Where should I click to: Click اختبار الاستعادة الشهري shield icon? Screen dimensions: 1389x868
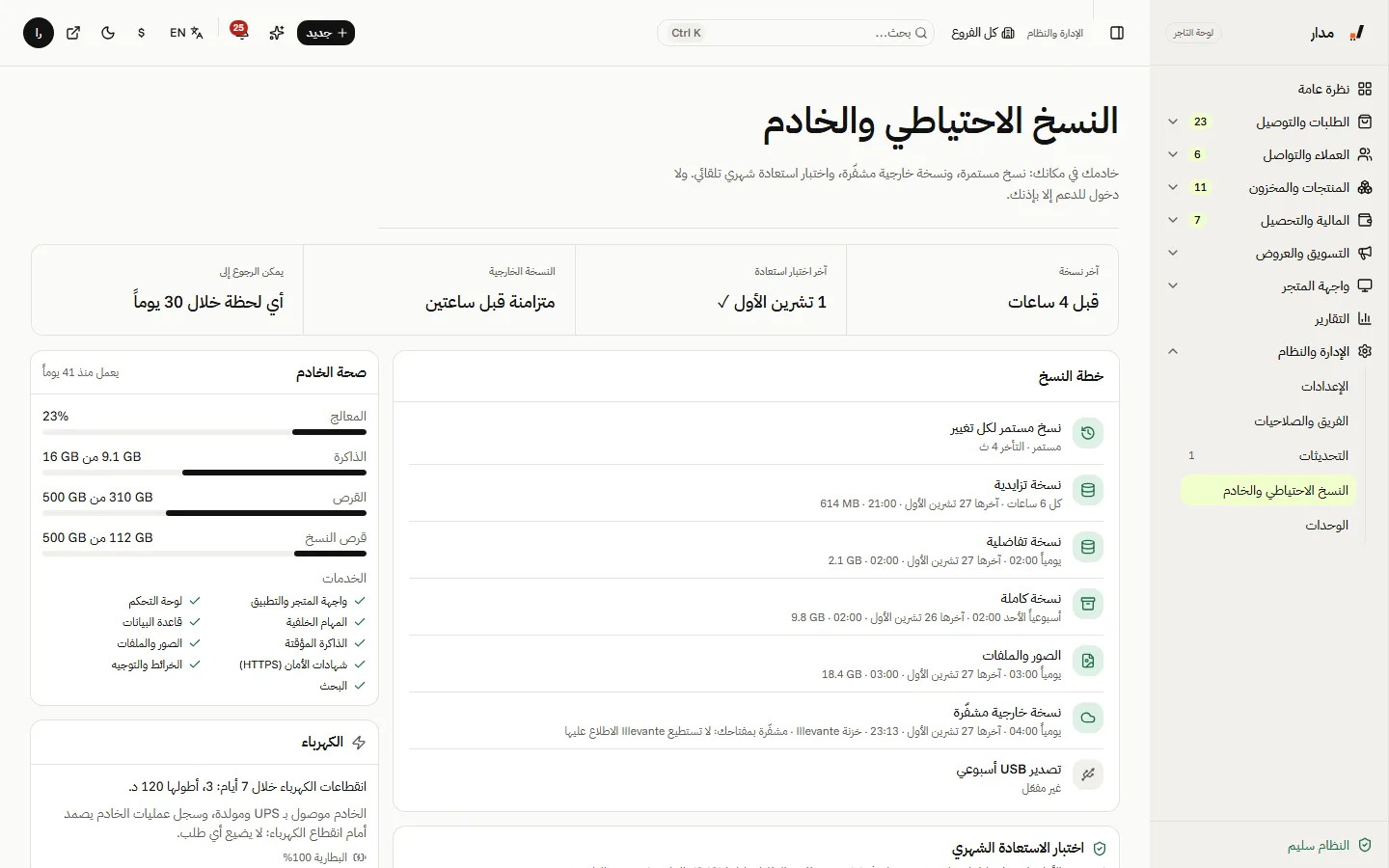tap(1100, 849)
